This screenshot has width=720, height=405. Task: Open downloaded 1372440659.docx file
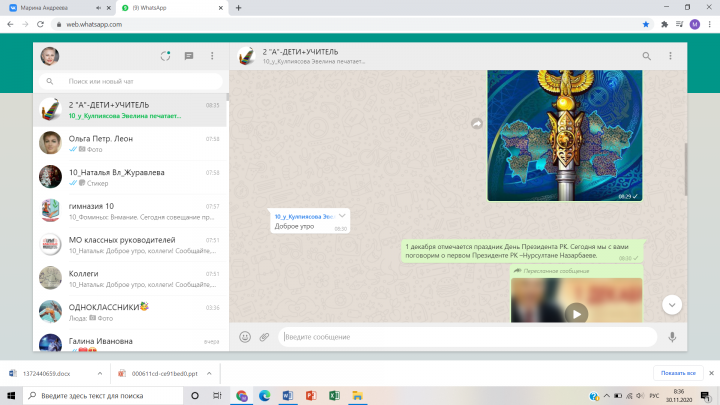(46, 373)
